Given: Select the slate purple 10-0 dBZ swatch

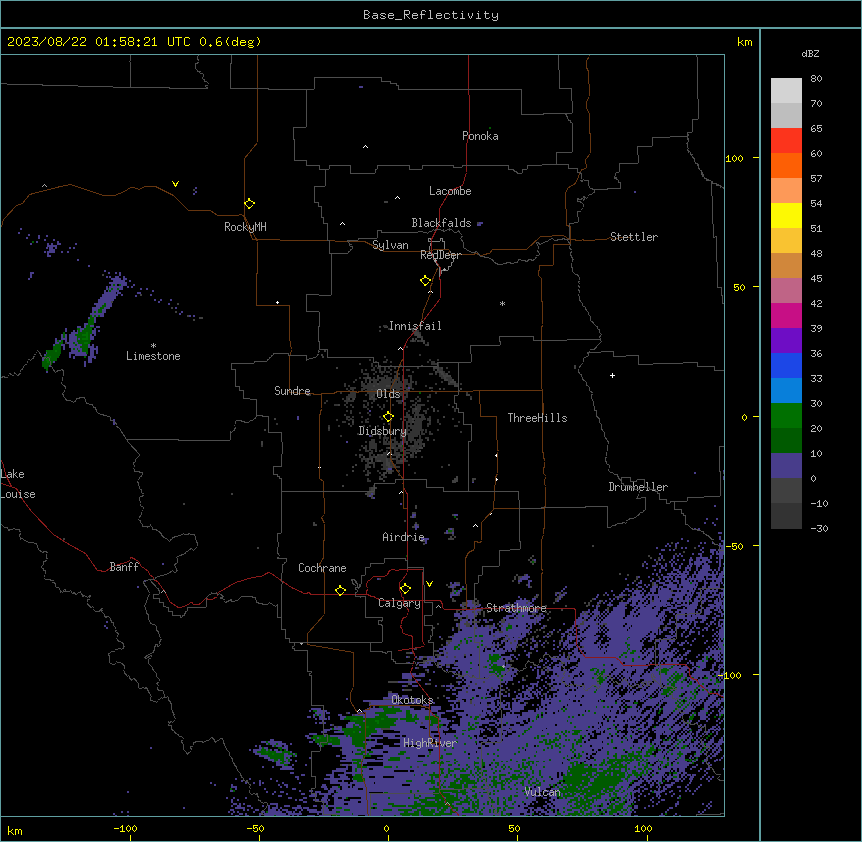Looking at the screenshot, I should point(786,466).
